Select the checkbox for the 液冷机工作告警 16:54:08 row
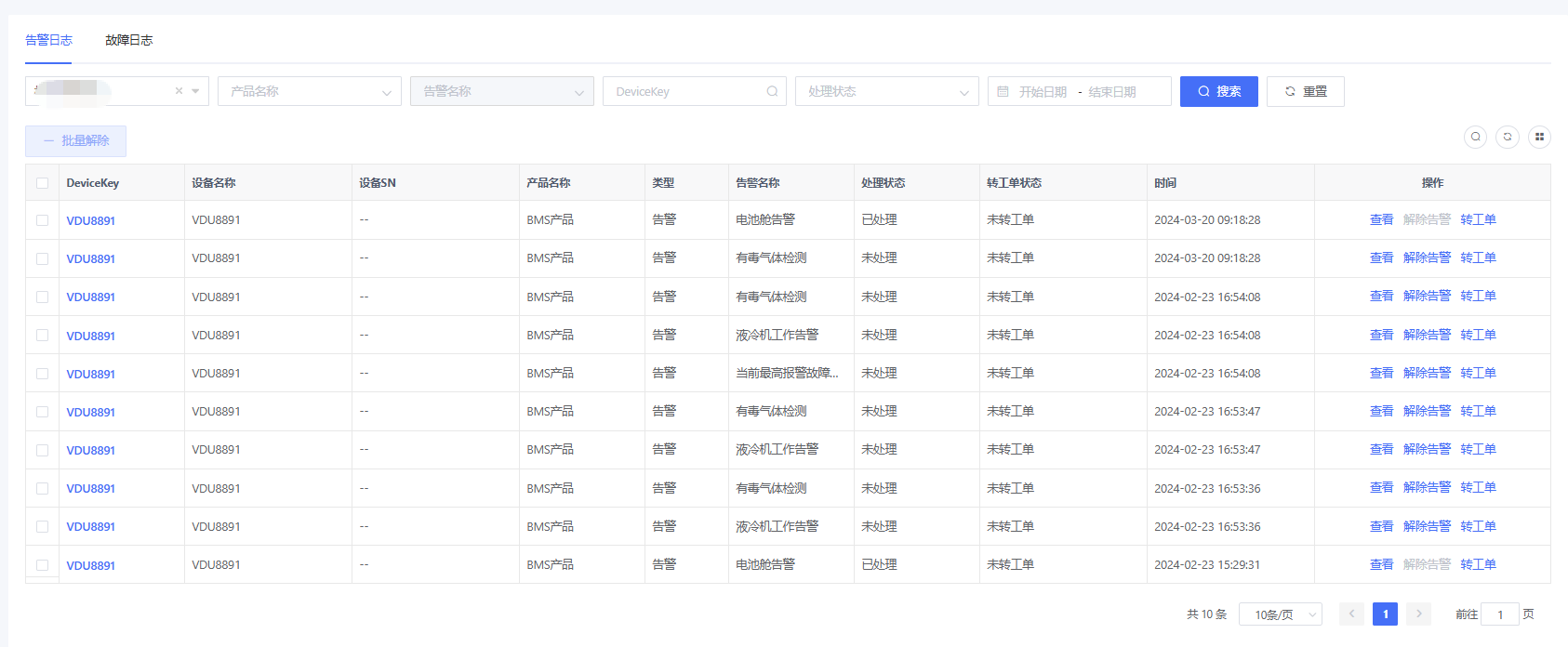Viewport: 1568px width, 647px height. tap(43, 335)
